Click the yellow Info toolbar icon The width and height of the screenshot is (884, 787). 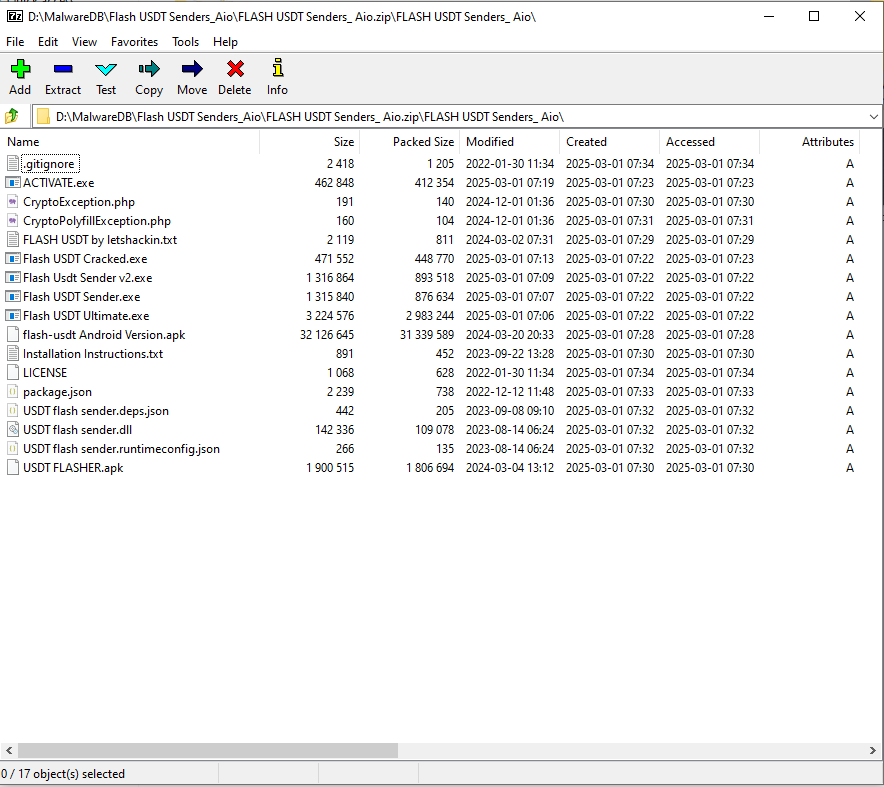point(277,68)
